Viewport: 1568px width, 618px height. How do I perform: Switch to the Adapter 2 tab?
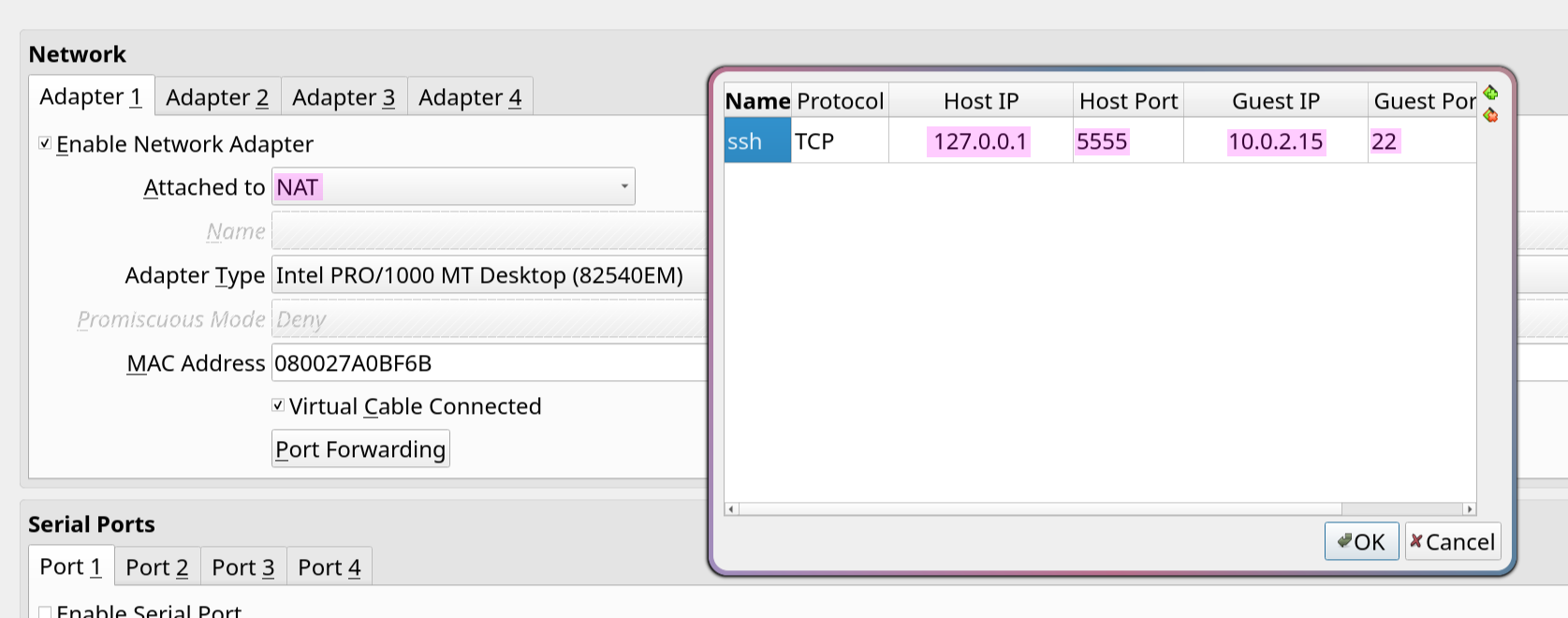217,97
